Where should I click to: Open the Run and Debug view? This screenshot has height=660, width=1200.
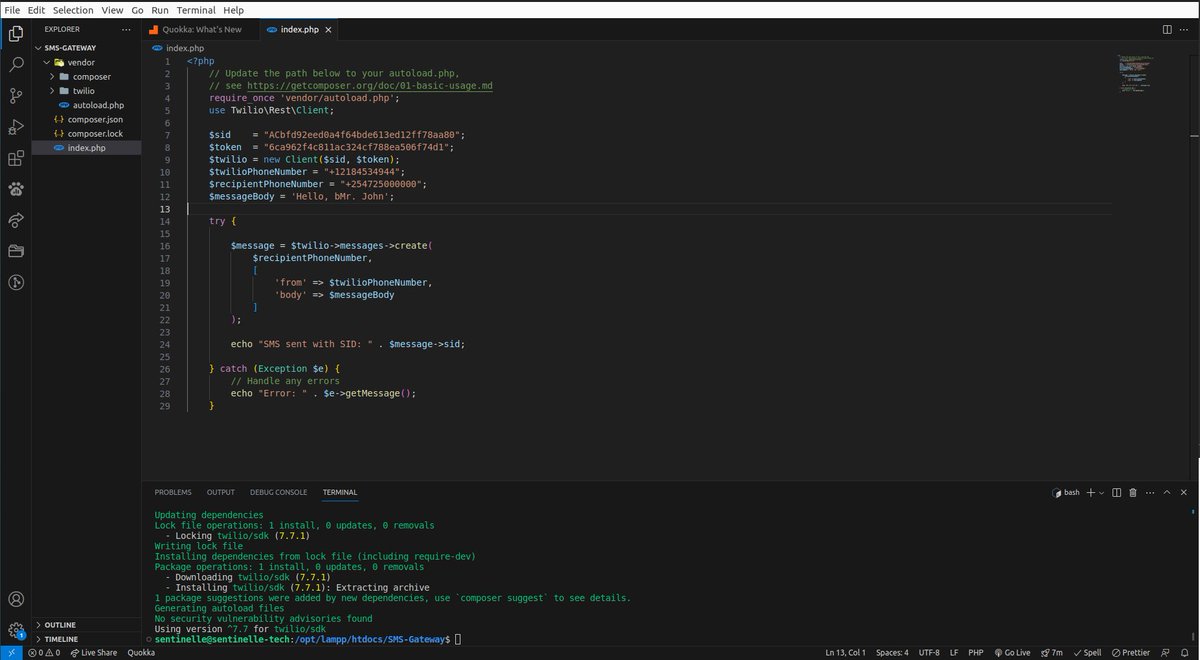16,127
